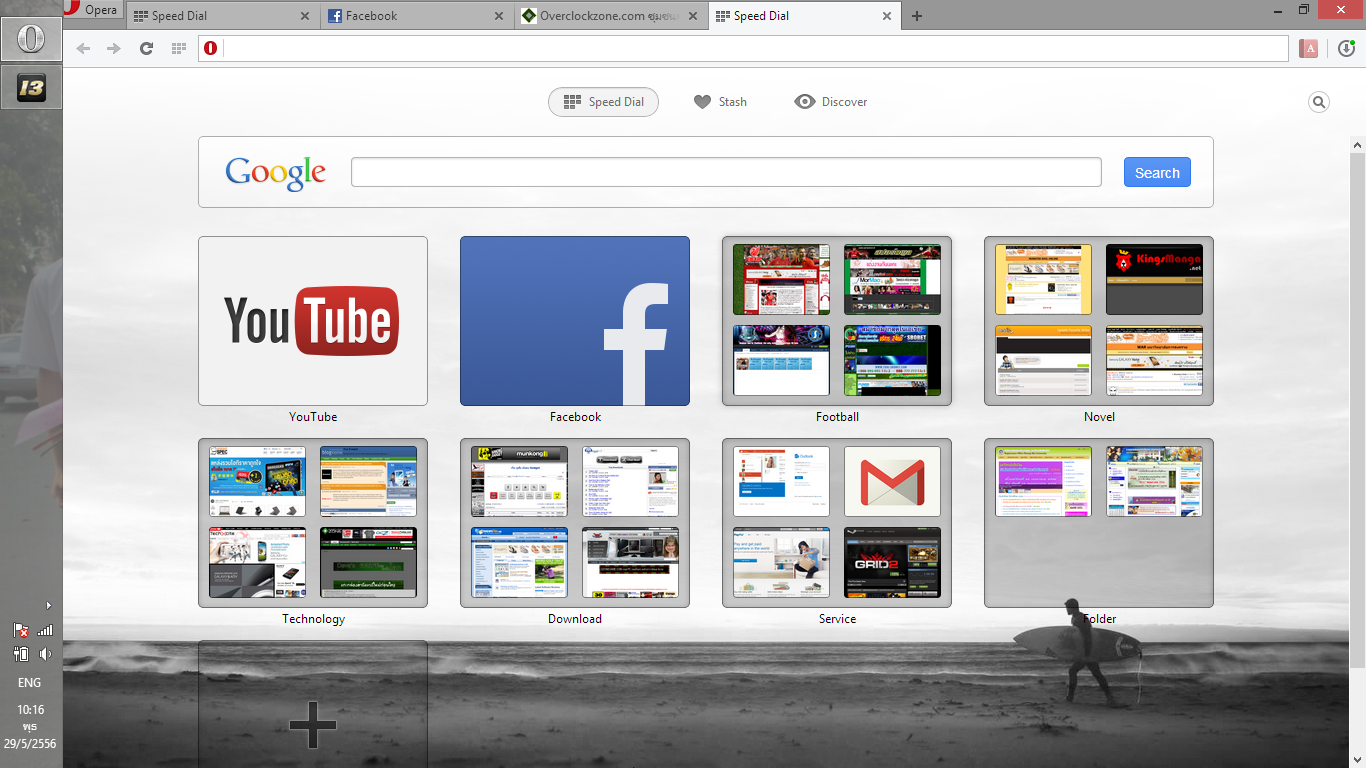Open the Service folder
This screenshot has height=768, width=1366.
837,523
